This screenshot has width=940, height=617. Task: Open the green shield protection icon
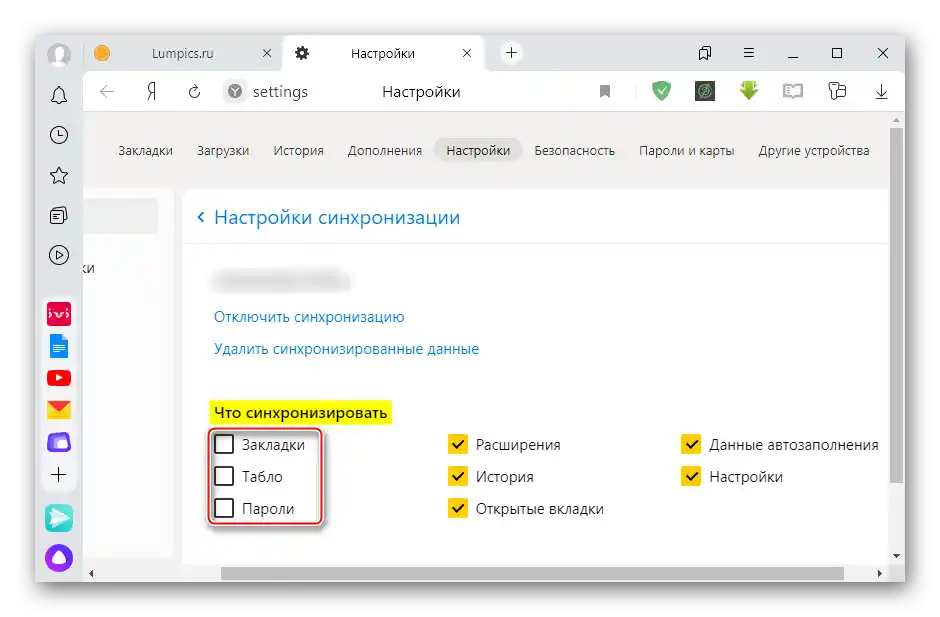coord(661,91)
